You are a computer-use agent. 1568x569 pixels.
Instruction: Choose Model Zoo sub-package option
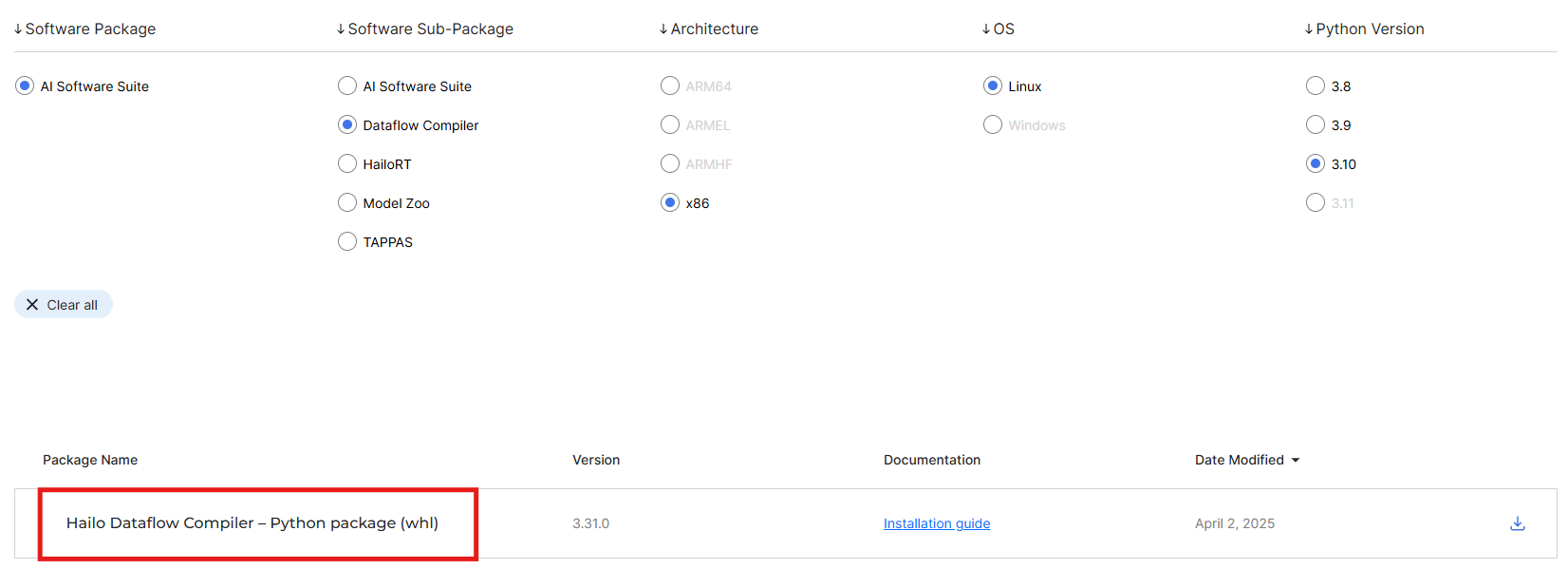347,203
